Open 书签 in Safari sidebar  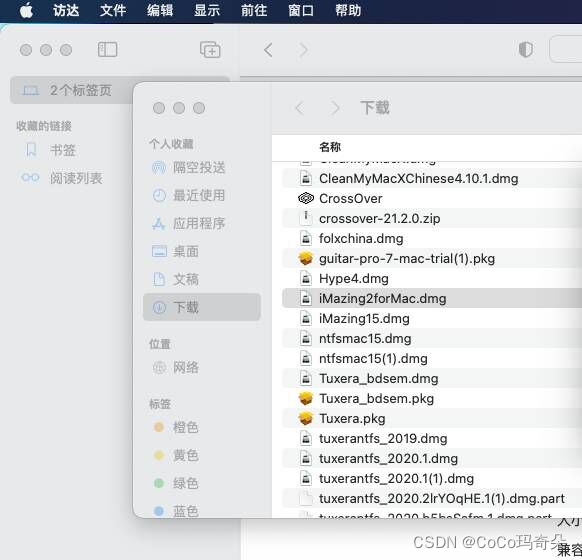(63, 150)
